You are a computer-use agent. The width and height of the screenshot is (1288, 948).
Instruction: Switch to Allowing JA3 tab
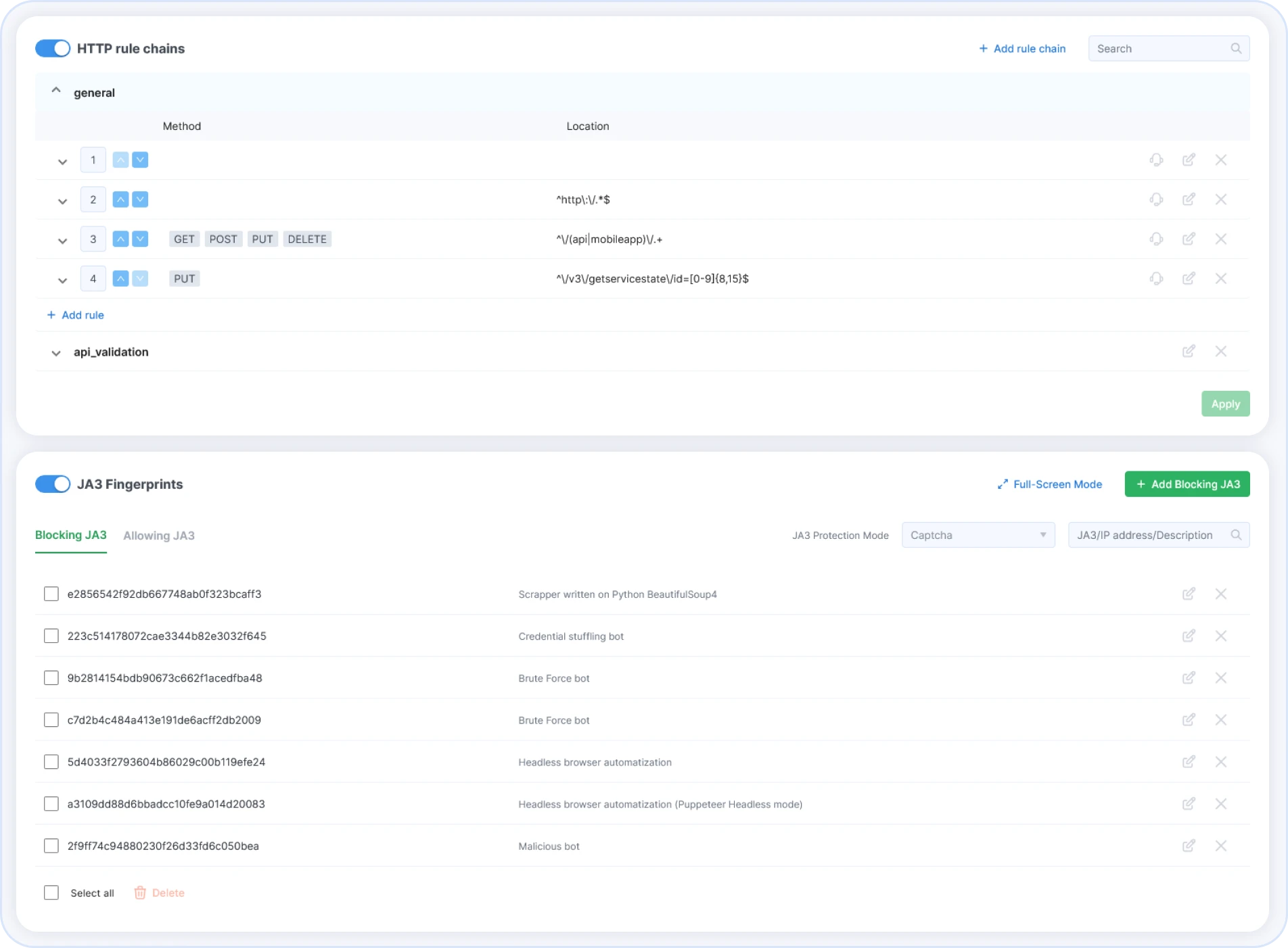click(x=159, y=536)
